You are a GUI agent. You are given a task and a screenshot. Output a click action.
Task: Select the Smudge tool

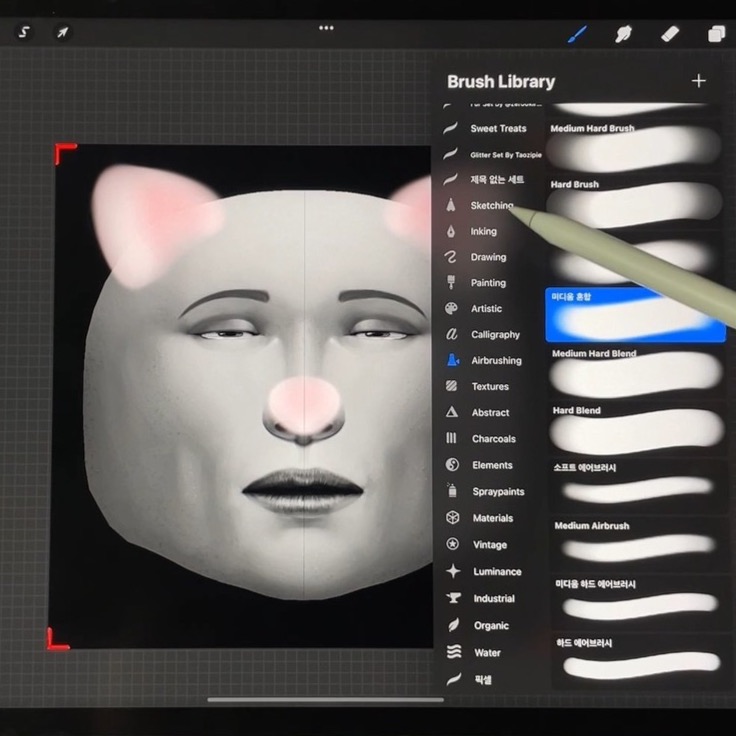pyautogui.click(x=623, y=34)
